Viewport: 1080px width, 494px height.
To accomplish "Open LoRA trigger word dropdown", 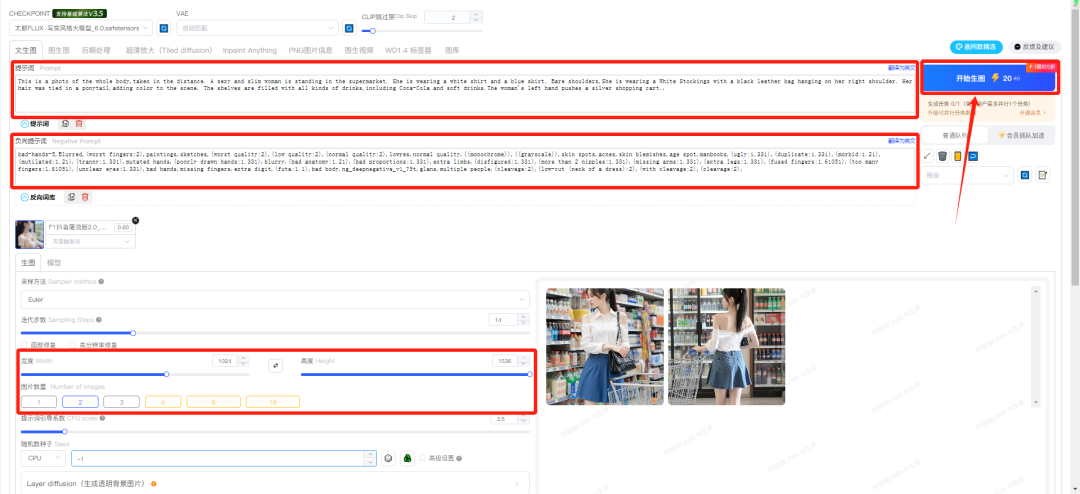I will point(90,242).
